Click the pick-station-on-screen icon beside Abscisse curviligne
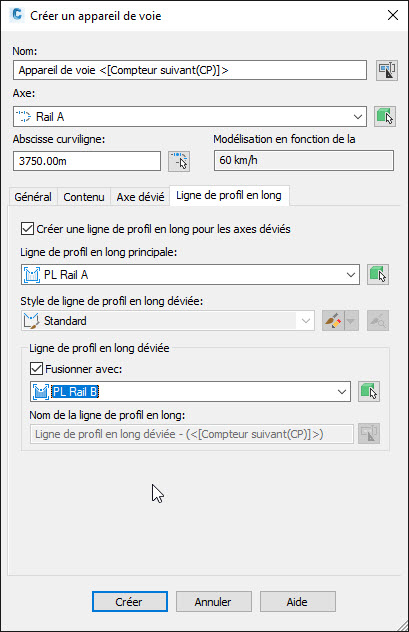The height and width of the screenshot is (632, 409). click(179, 161)
